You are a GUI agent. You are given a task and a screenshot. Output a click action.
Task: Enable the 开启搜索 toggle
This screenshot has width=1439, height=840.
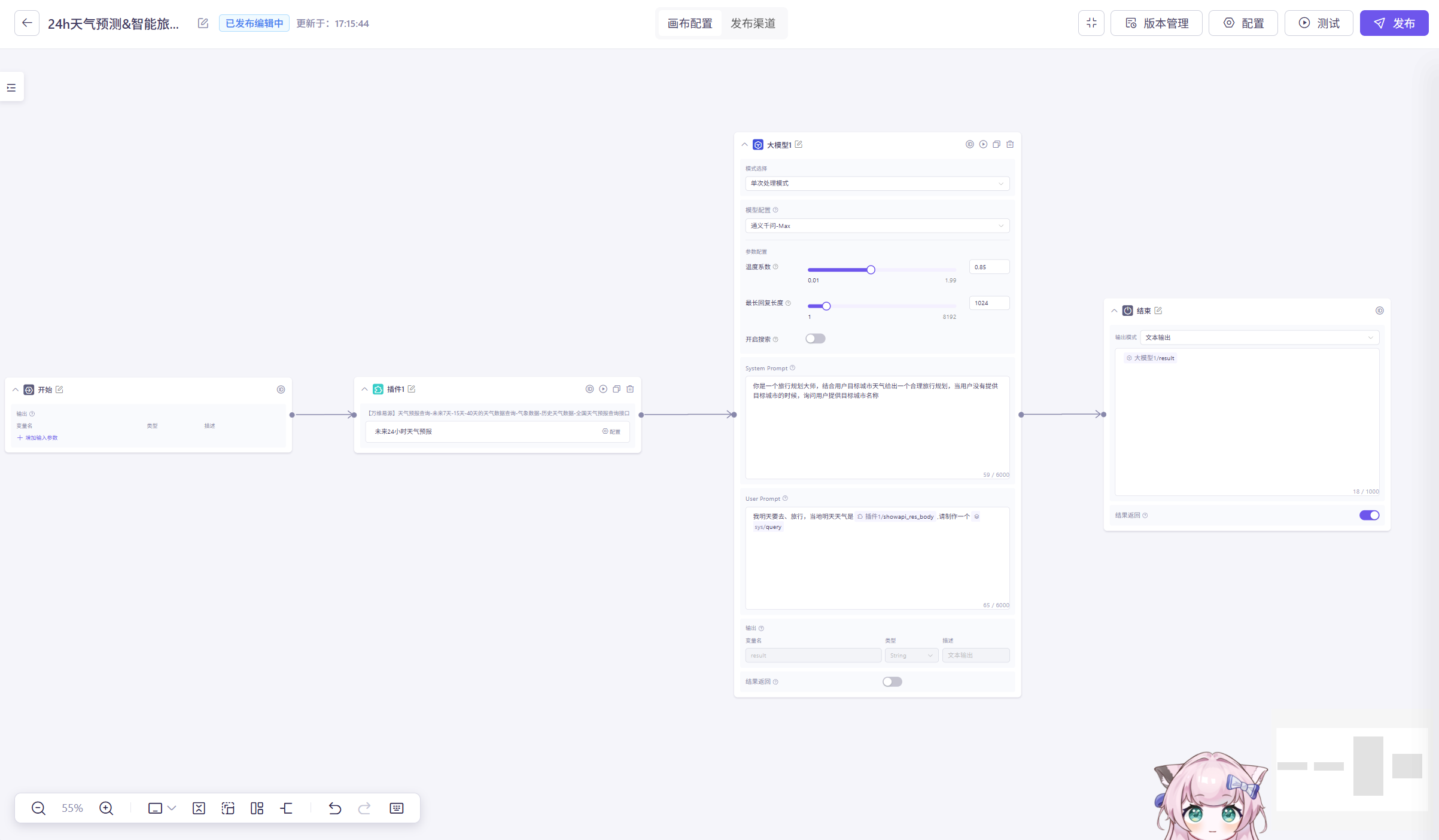[815, 339]
